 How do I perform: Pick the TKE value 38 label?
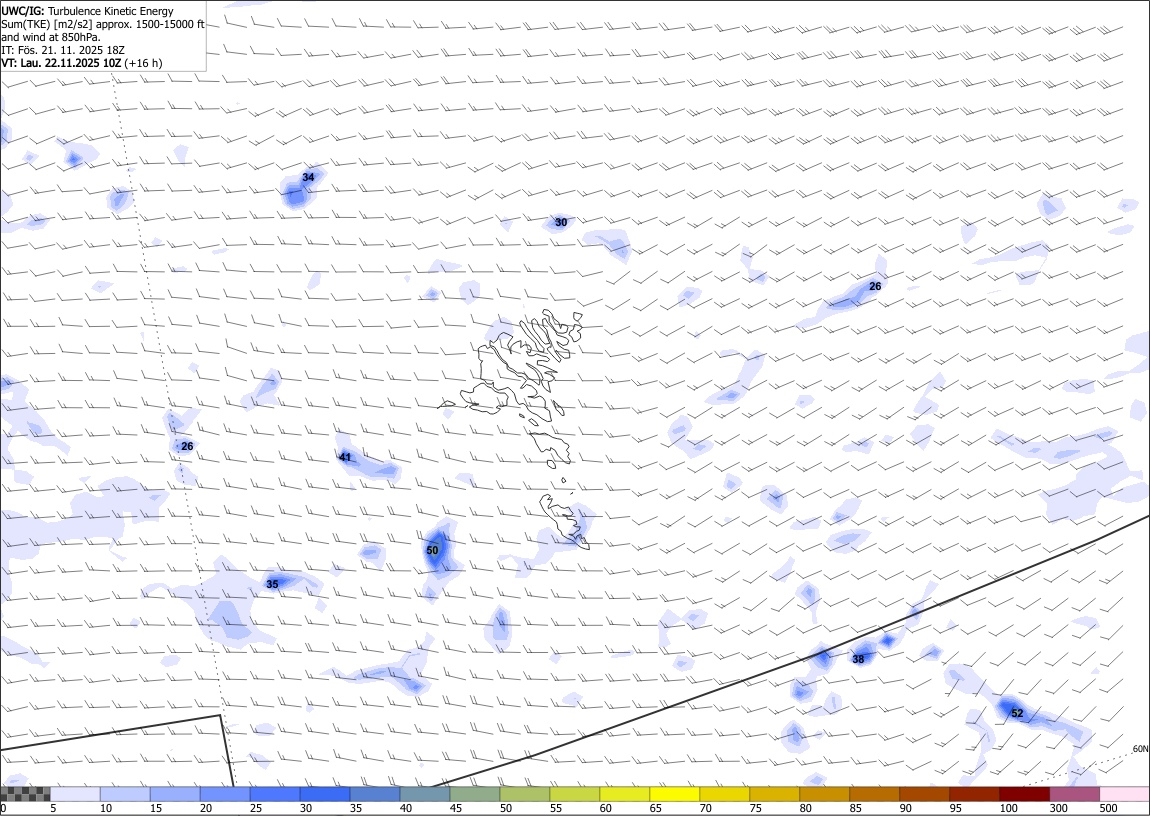(858, 659)
